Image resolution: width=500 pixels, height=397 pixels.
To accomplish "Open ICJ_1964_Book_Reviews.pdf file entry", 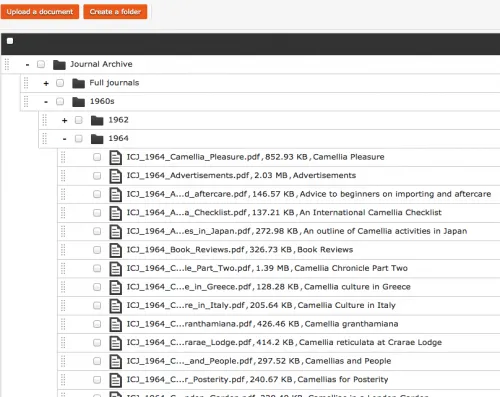I will pyautogui.click(x=240, y=250).
